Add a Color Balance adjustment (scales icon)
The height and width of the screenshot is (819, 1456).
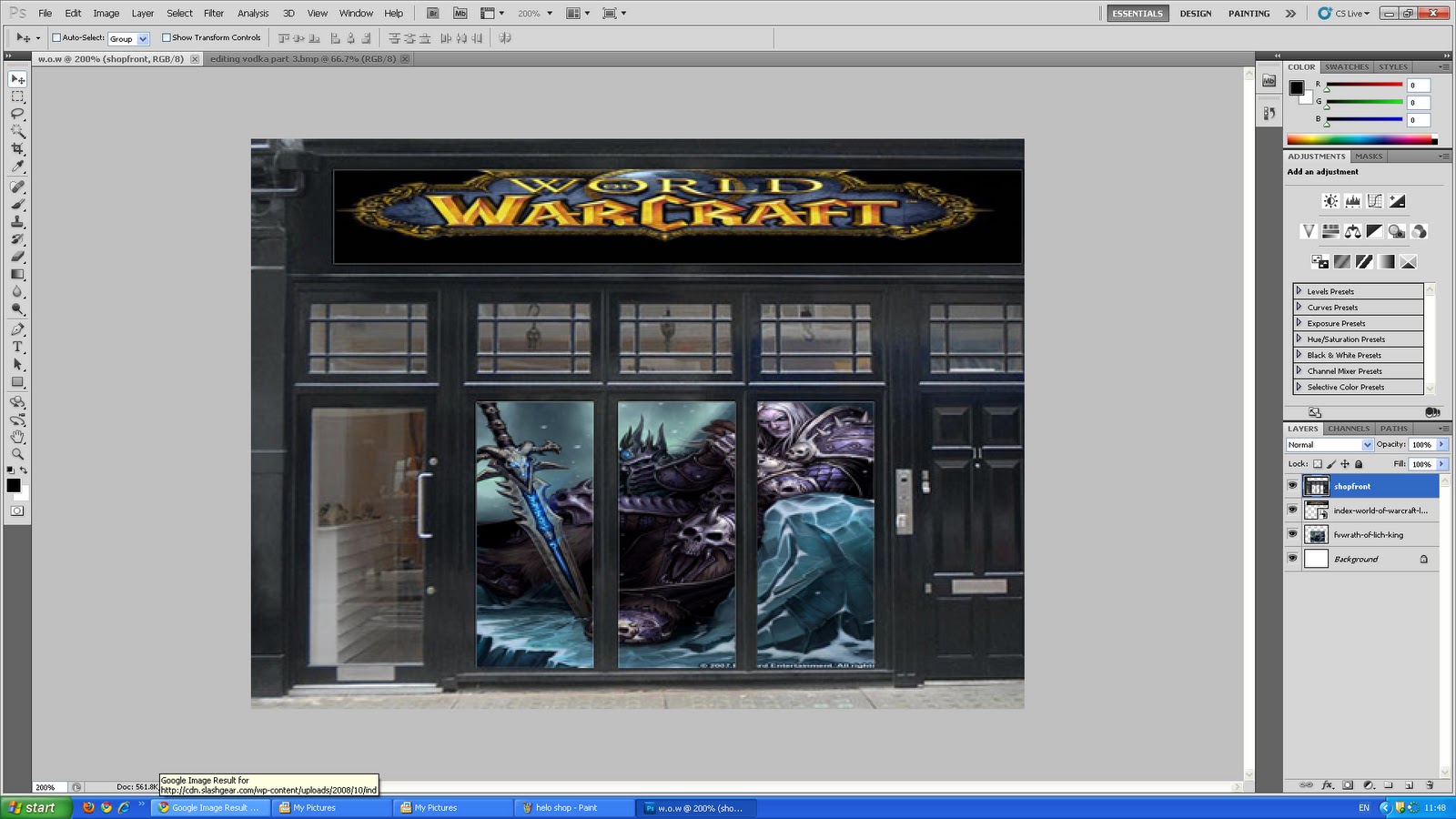tap(1353, 231)
